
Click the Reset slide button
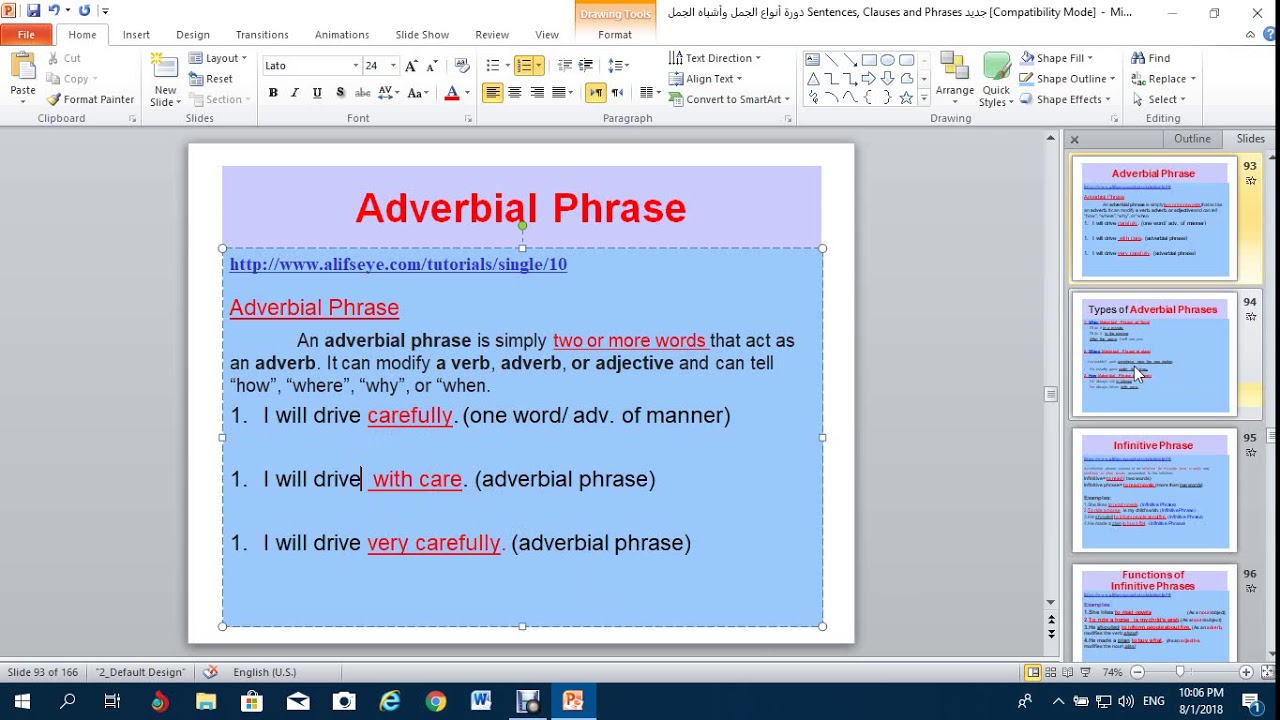[211, 79]
